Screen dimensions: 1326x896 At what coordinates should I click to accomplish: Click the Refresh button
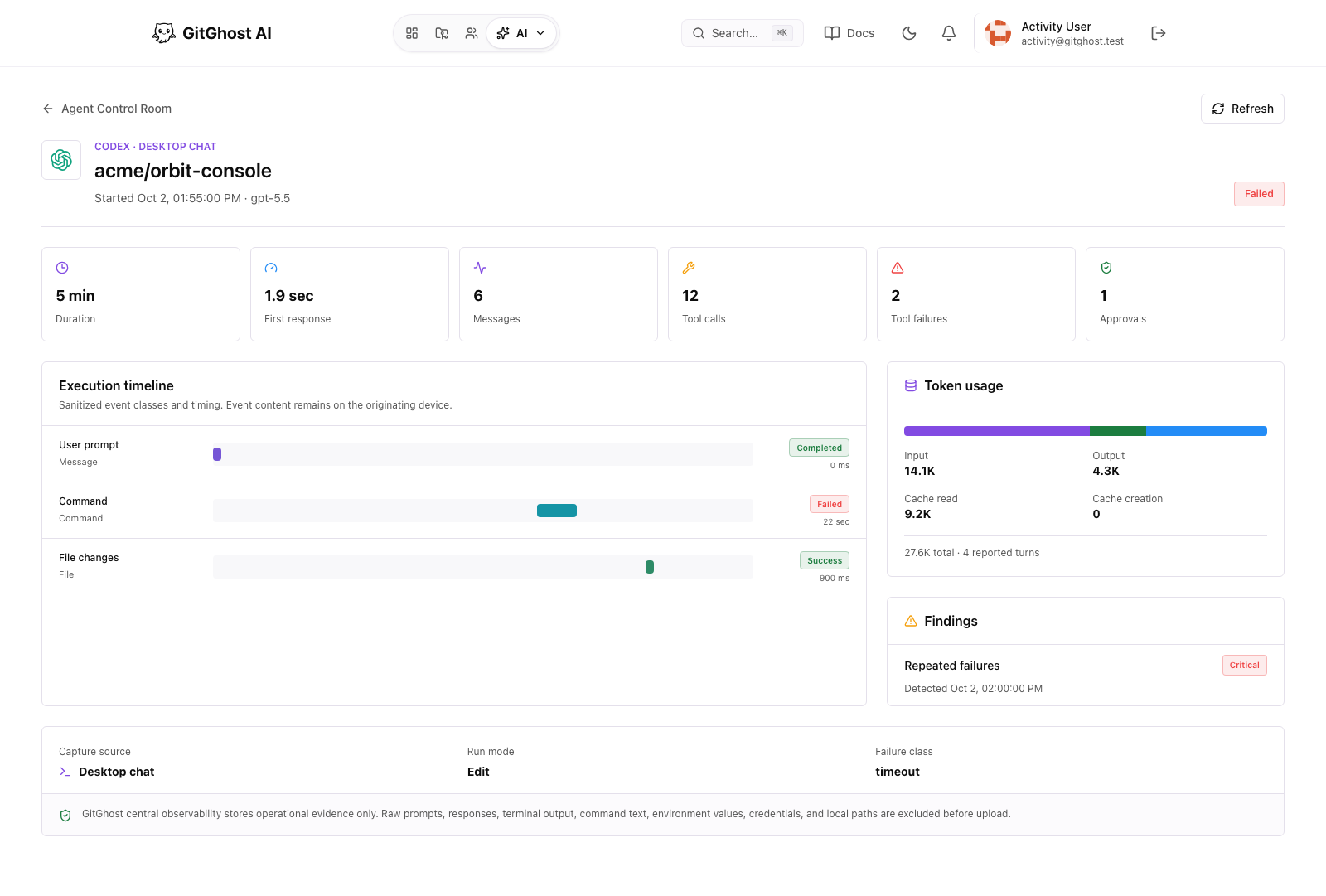tap(1242, 109)
